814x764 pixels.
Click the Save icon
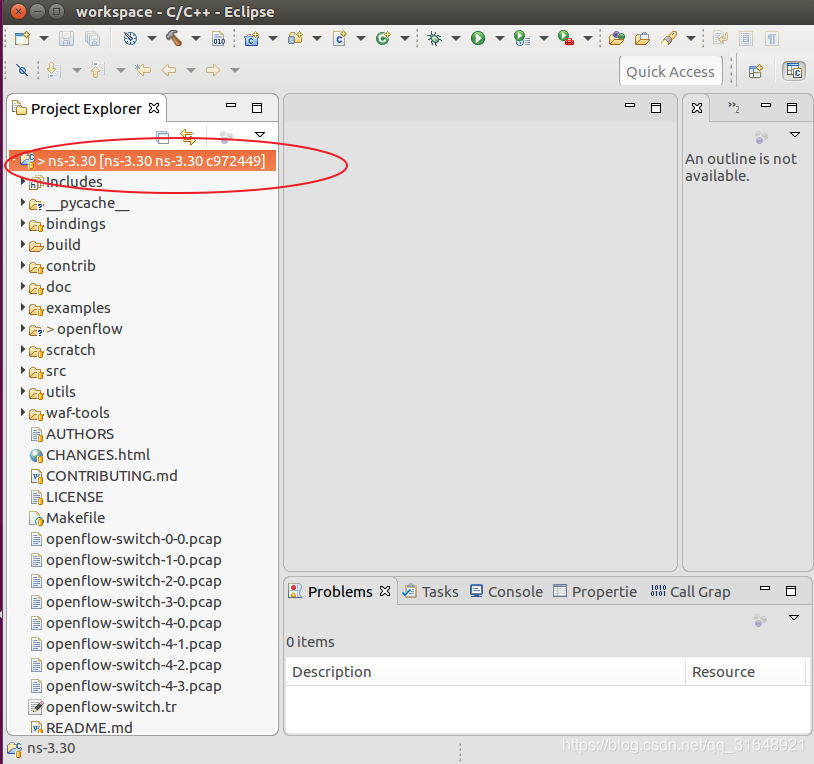pyautogui.click(x=66, y=38)
